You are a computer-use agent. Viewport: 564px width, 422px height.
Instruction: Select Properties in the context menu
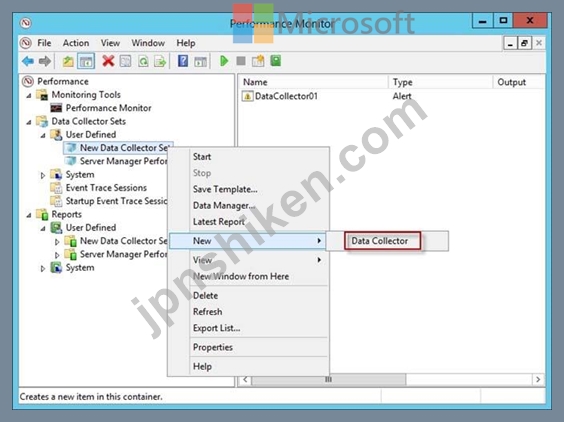click(213, 347)
